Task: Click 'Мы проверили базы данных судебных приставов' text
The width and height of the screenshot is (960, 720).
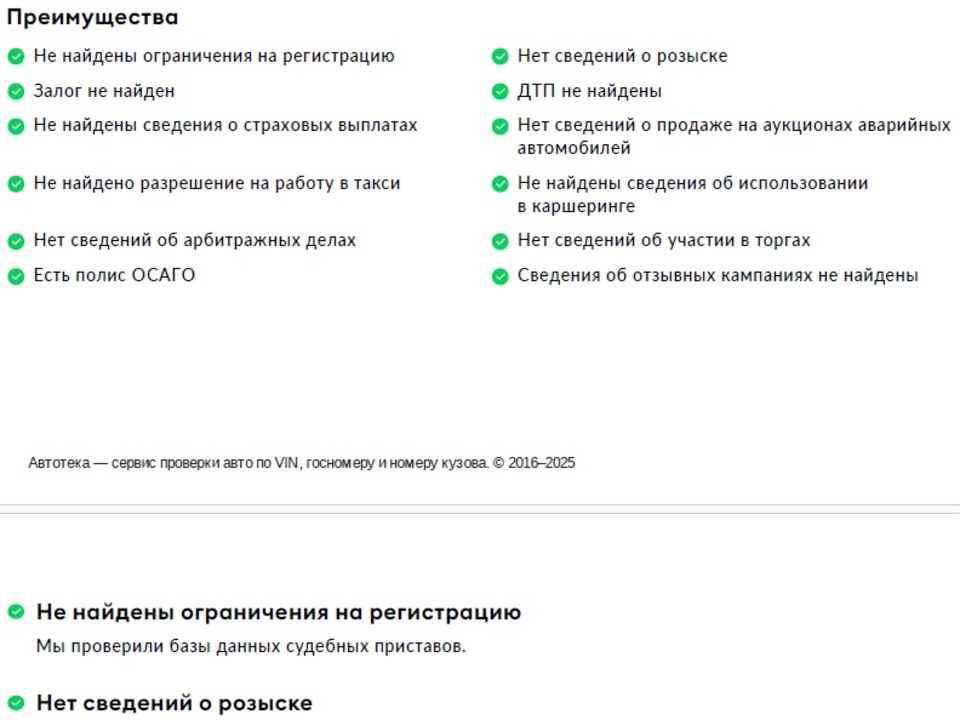Action: point(251,647)
